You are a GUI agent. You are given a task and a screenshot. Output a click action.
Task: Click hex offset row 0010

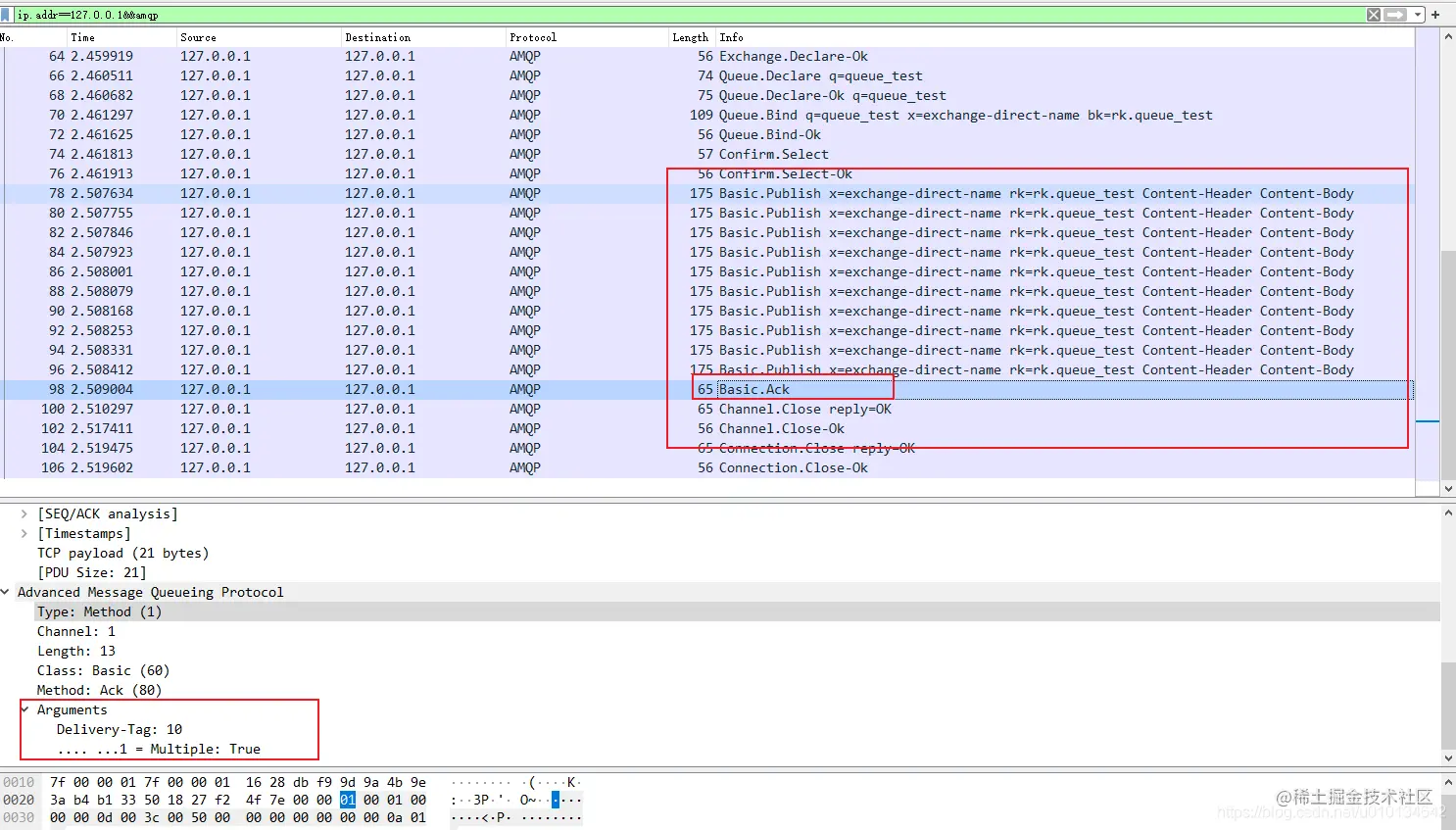(19, 782)
